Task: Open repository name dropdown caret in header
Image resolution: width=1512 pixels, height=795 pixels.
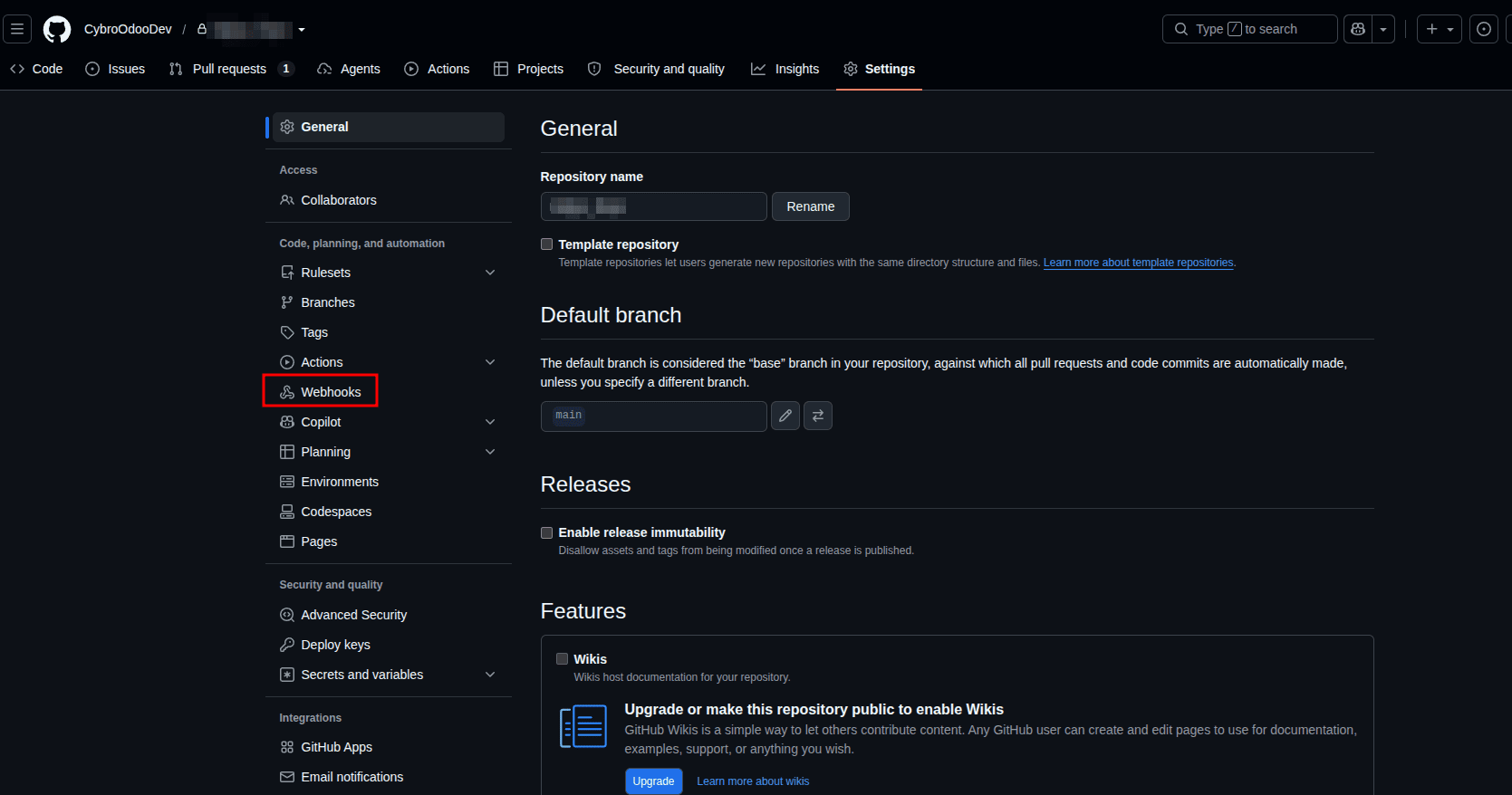Action: [x=302, y=30]
